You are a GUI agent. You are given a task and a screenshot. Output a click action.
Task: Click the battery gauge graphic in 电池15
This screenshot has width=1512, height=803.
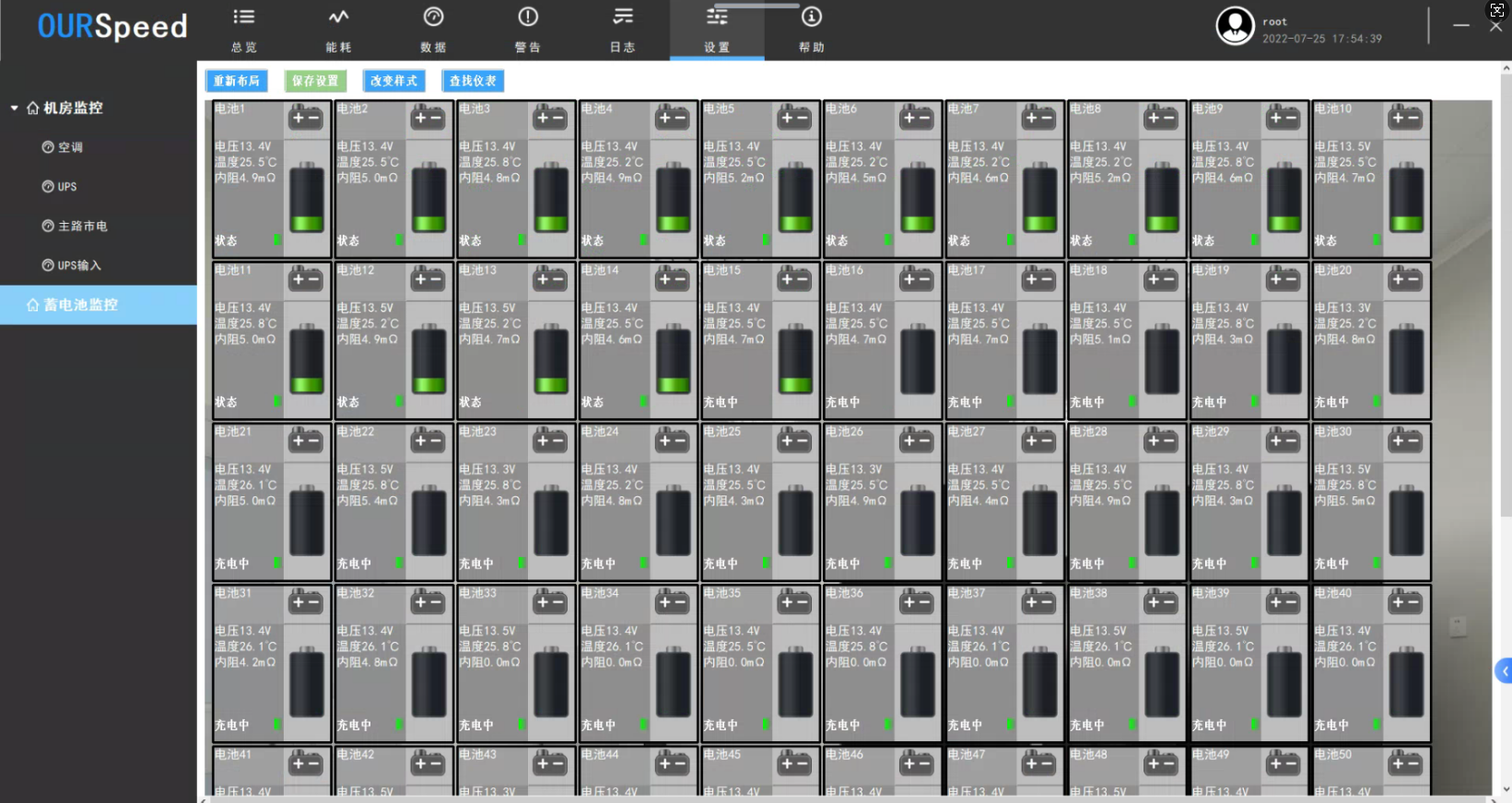pos(795,360)
